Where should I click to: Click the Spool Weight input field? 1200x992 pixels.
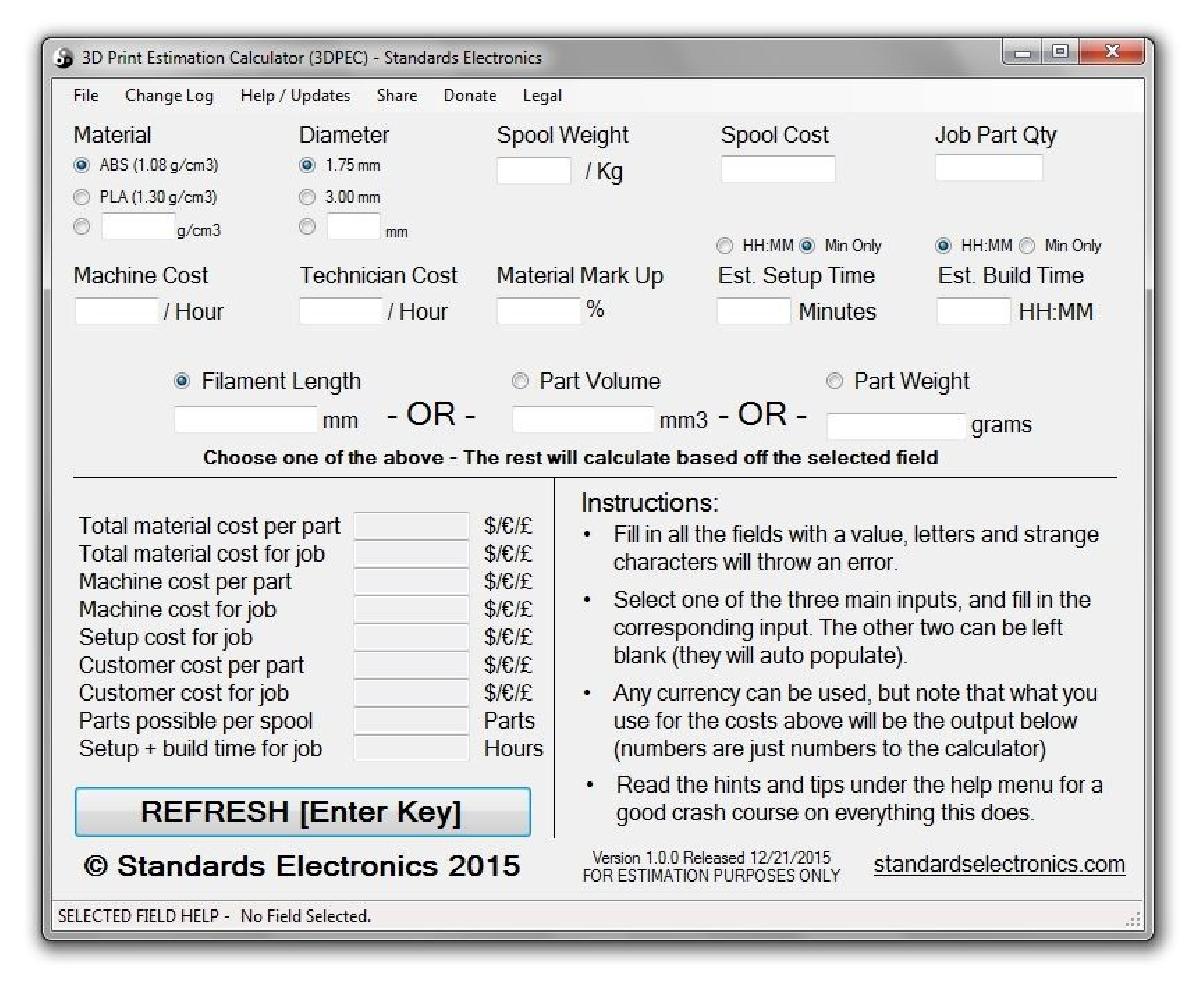pyautogui.click(x=534, y=171)
